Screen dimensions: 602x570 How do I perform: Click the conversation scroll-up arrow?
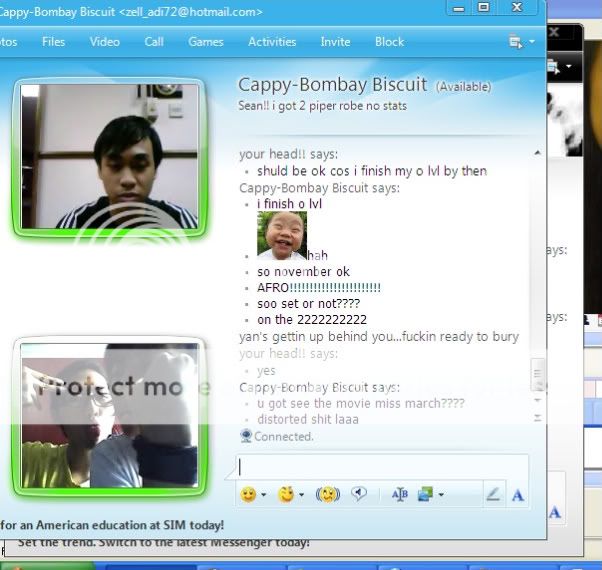[538, 153]
